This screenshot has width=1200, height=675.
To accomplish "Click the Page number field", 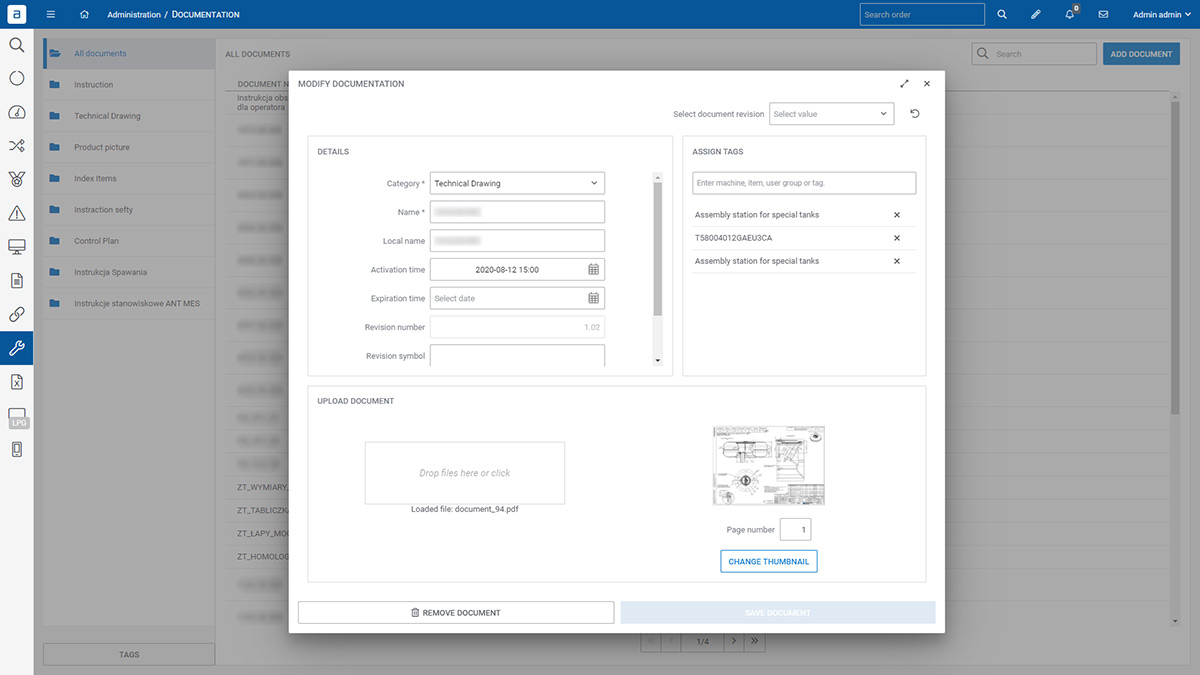I will [796, 529].
